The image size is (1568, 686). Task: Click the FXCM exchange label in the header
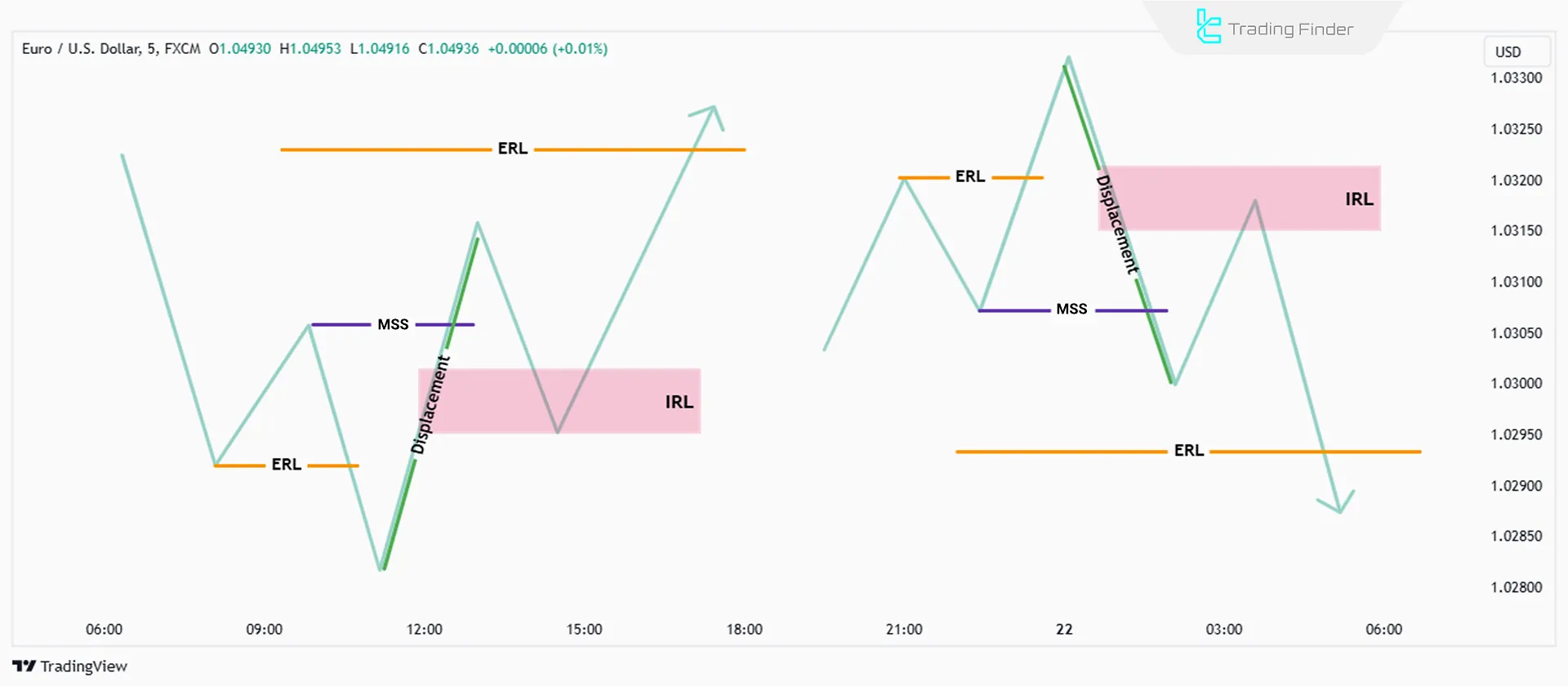(x=182, y=49)
